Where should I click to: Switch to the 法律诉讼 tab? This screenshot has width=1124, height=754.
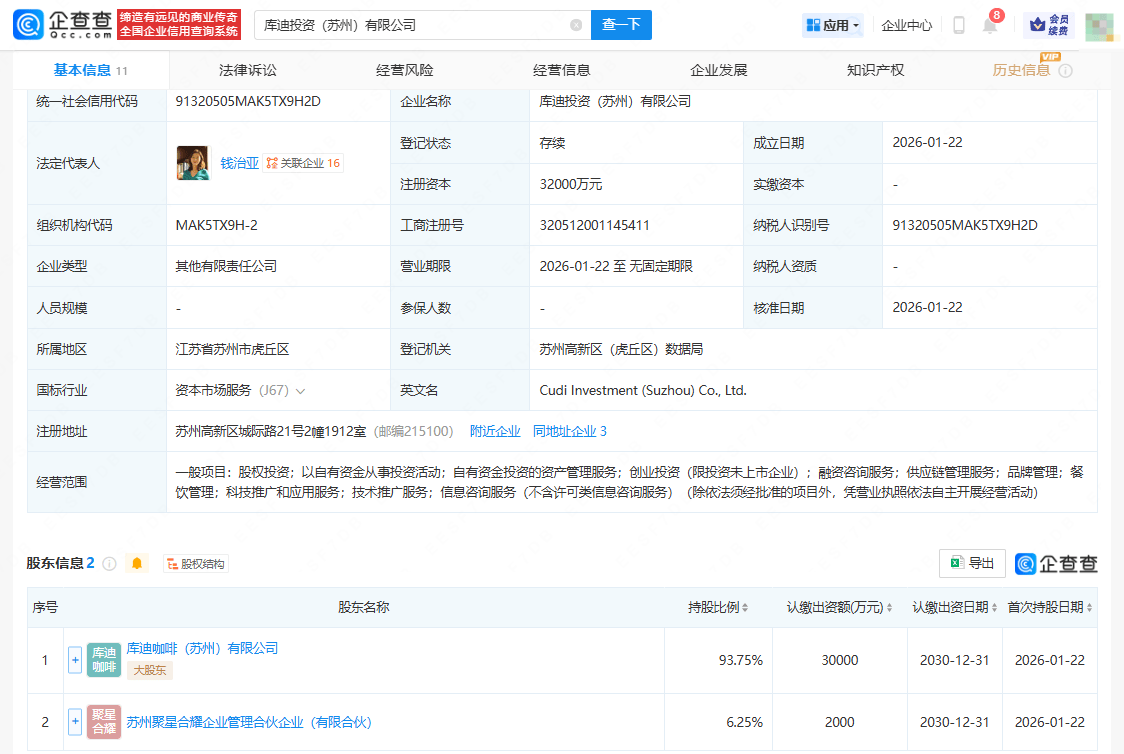(x=247, y=70)
